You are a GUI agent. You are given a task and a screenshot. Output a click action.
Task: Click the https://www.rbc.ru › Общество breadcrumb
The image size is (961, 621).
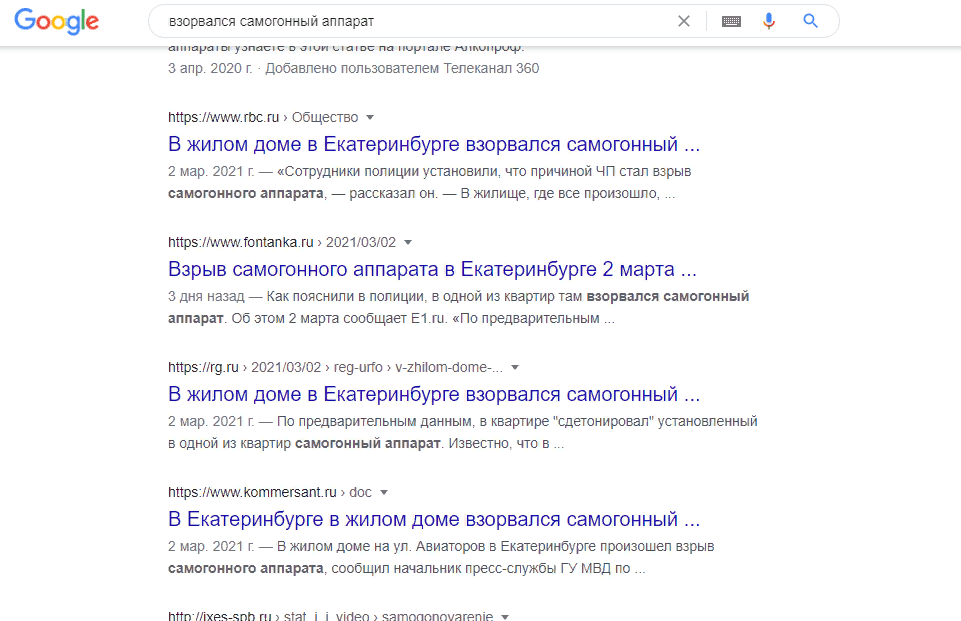point(263,117)
